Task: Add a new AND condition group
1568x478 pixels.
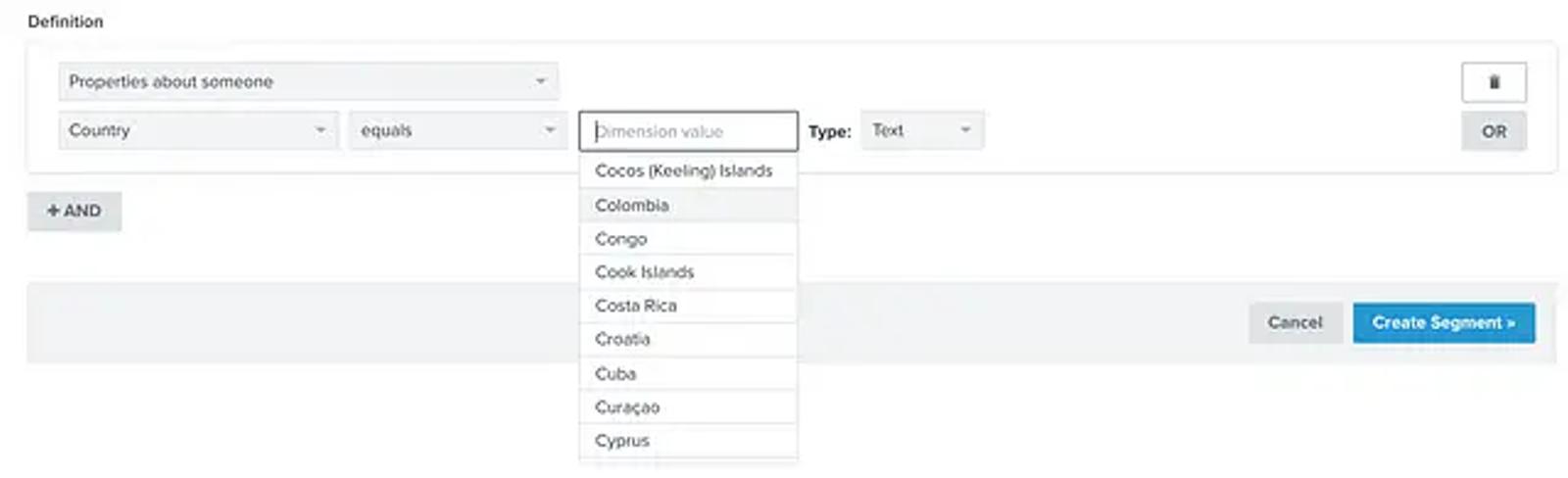Action: click(74, 211)
